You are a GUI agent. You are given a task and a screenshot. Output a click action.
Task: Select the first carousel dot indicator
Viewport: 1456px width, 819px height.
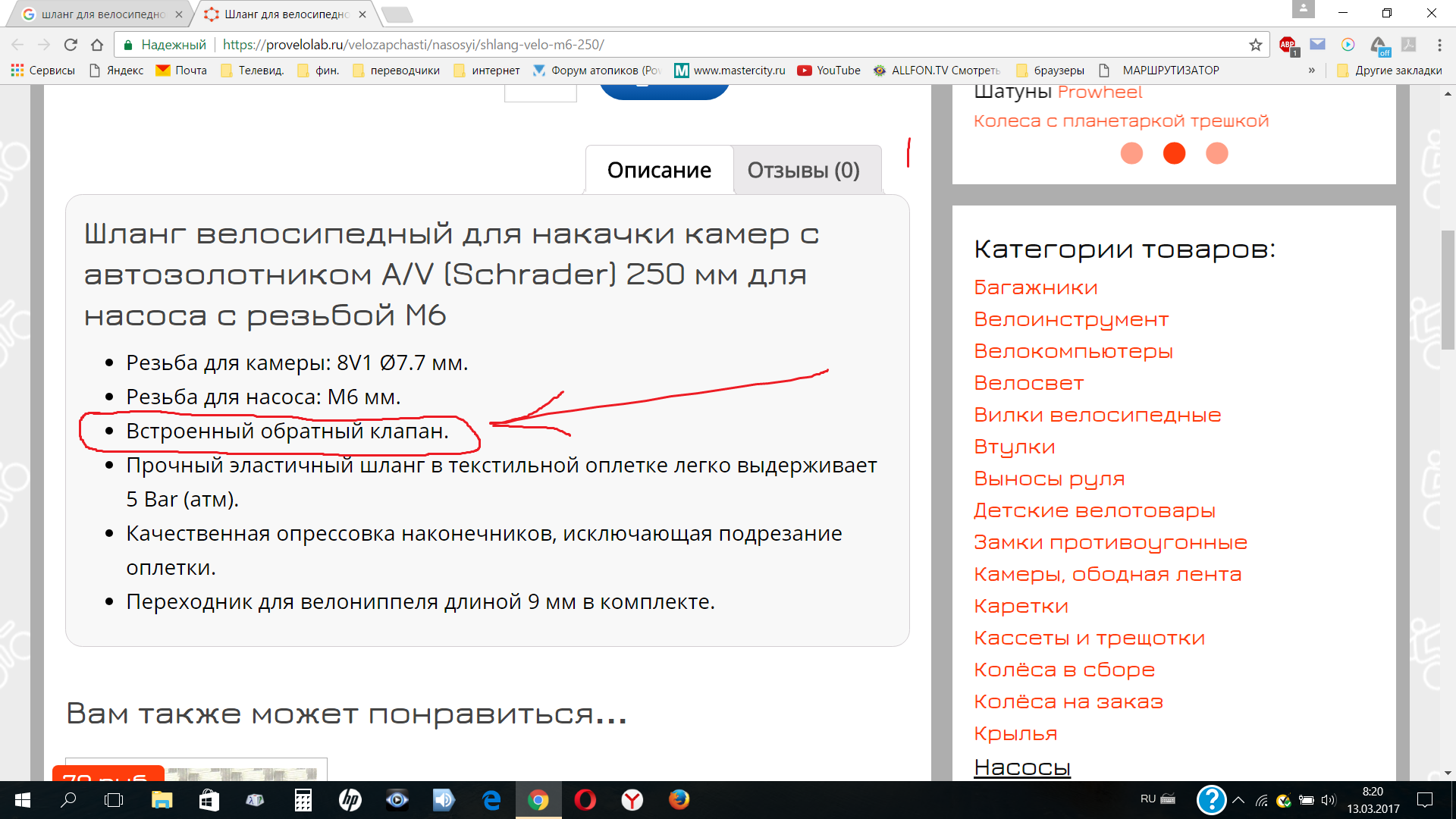tap(1131, 153)
